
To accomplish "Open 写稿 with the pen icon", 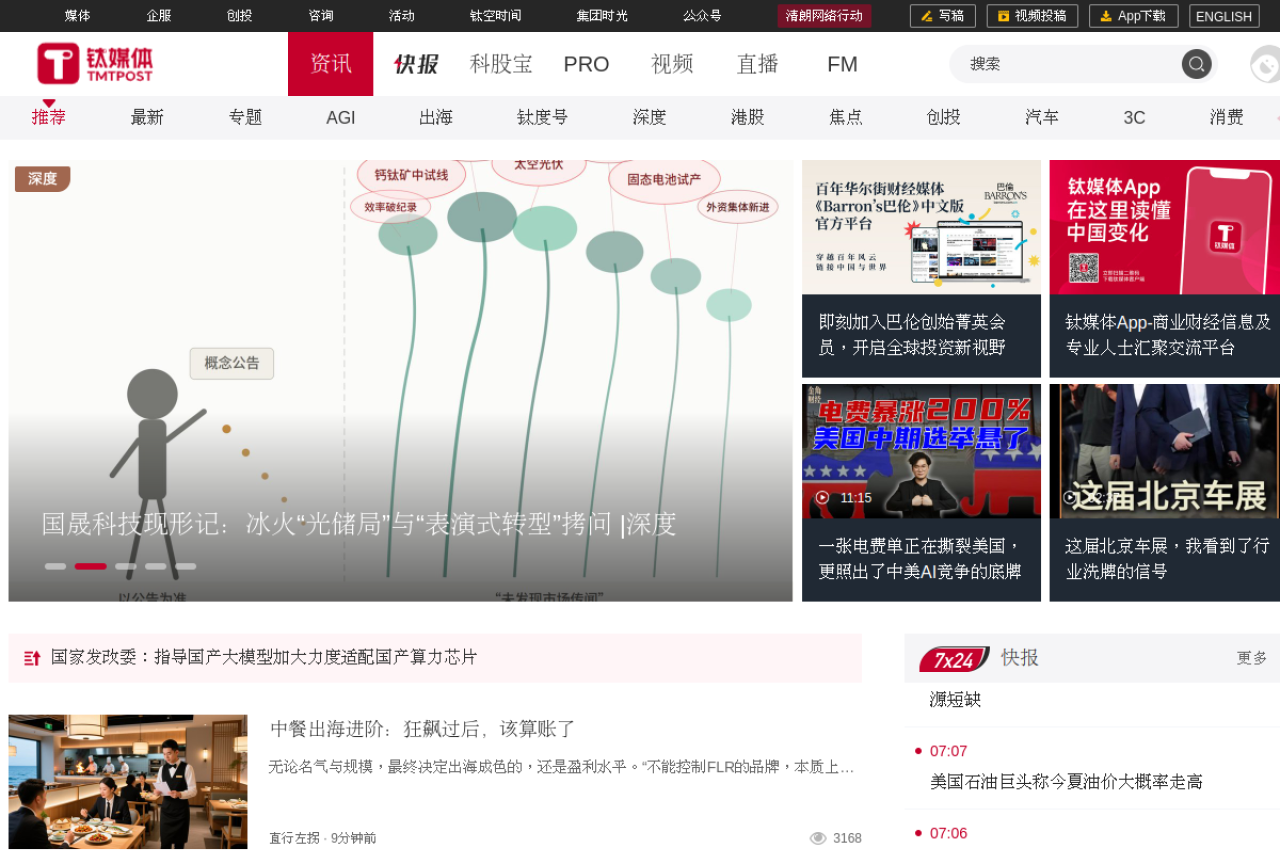I will point(942,16).
